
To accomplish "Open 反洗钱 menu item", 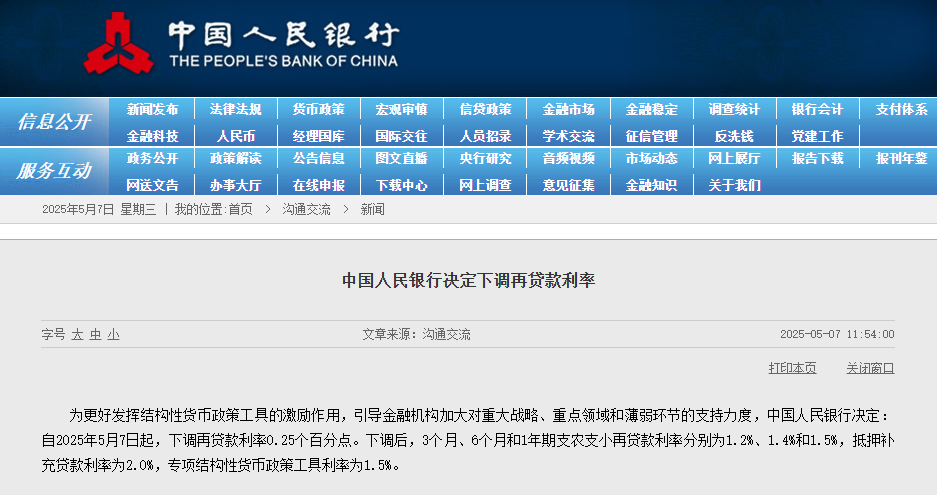I will (734, 136).
